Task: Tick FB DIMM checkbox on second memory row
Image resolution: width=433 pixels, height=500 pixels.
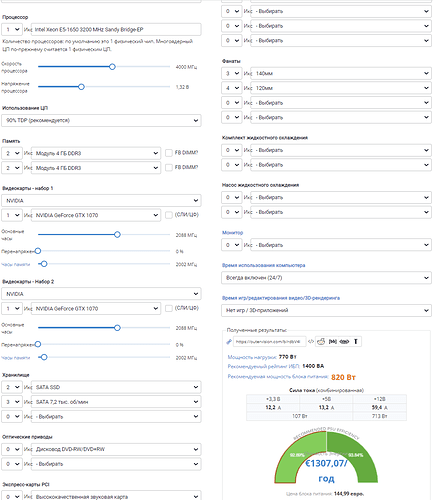Action: pyautogui.click(x=169, y=167)
